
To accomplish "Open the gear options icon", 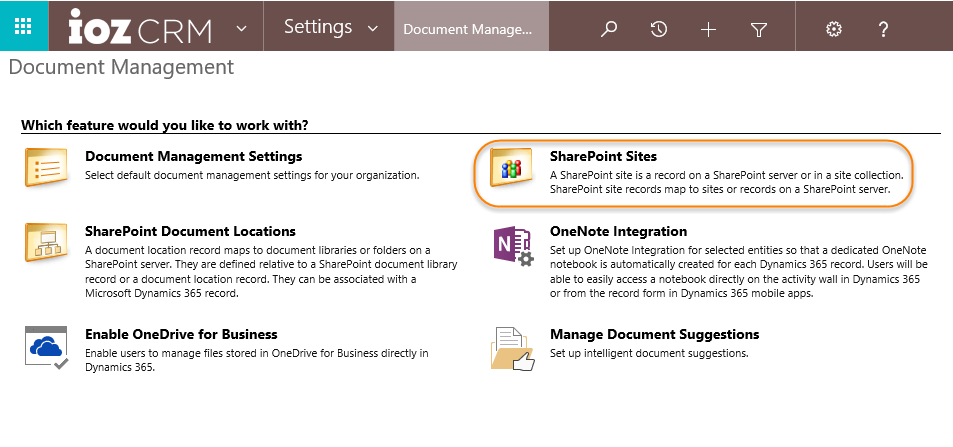I will pos(834,29).
